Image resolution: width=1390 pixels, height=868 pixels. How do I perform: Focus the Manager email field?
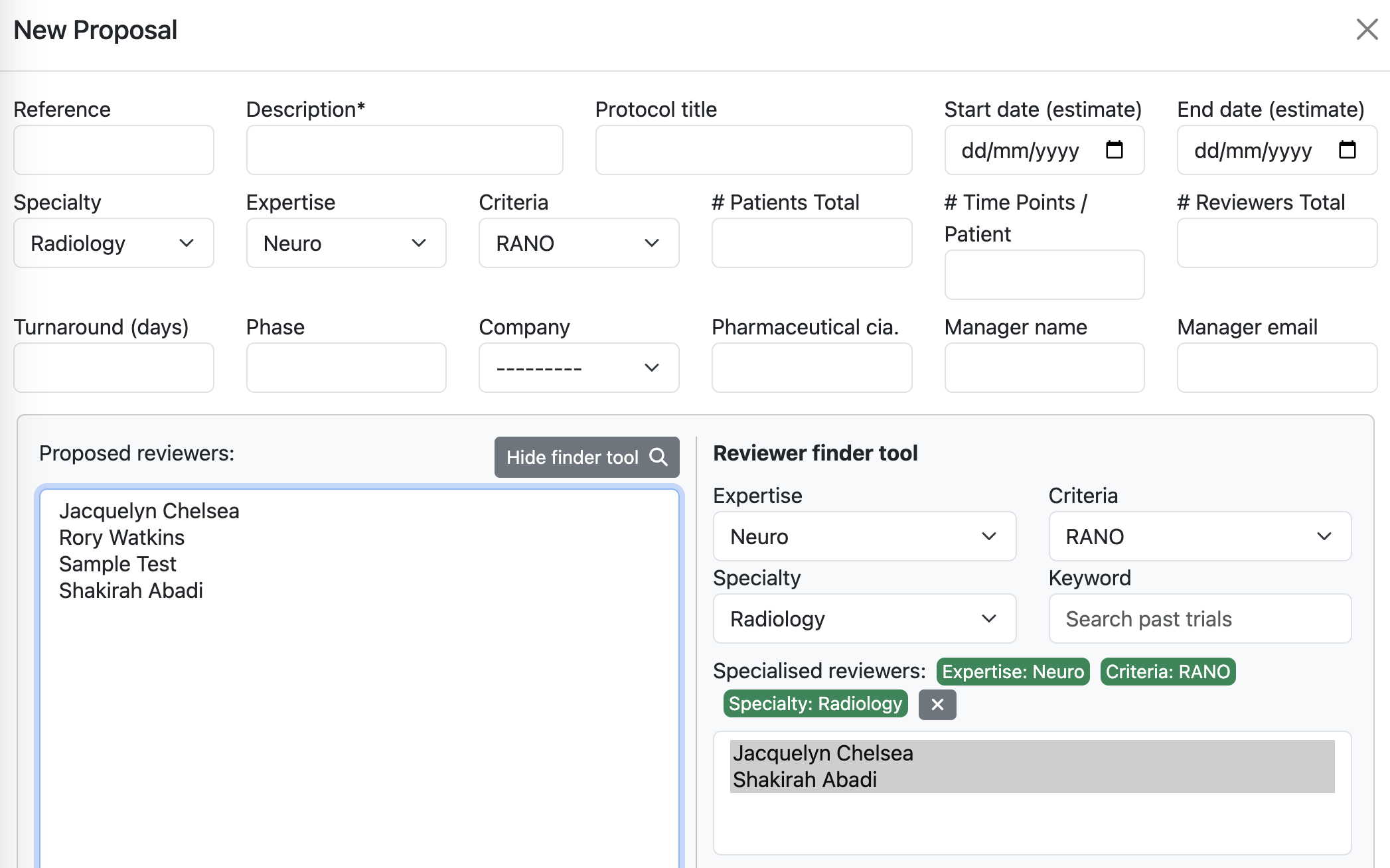click(1276, 368)
